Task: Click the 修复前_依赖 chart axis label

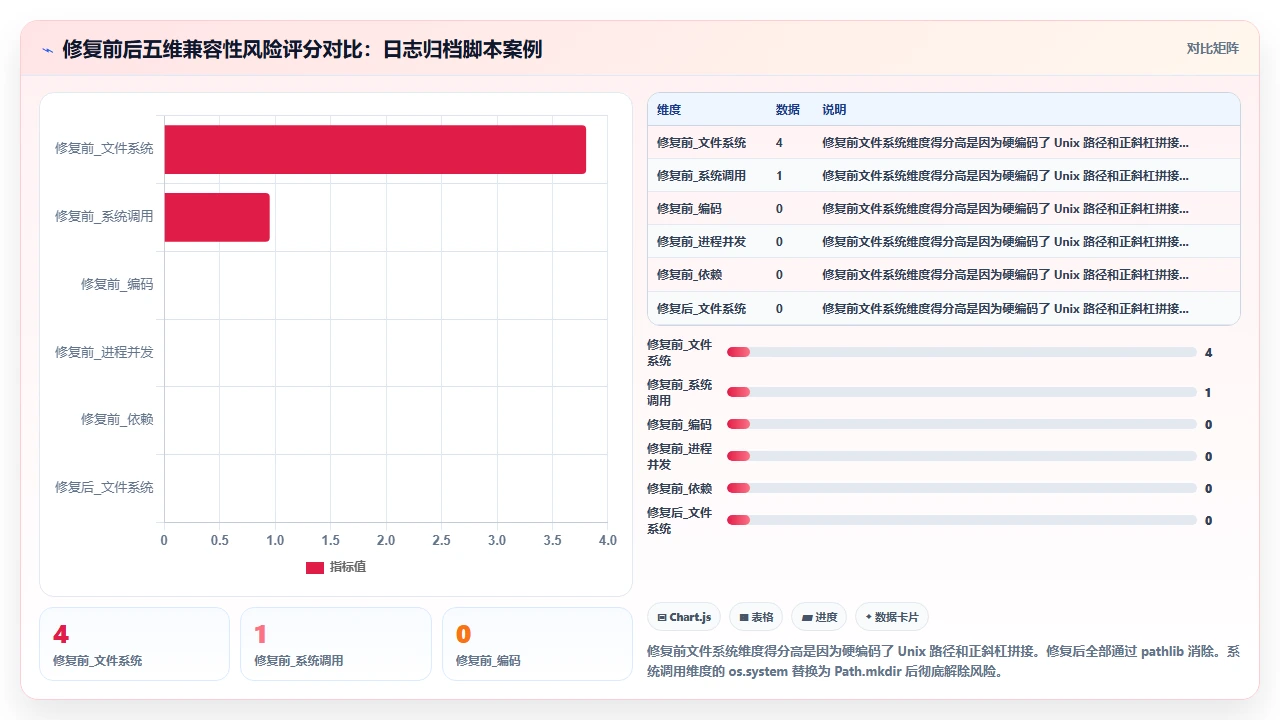Action: point(117,419)
